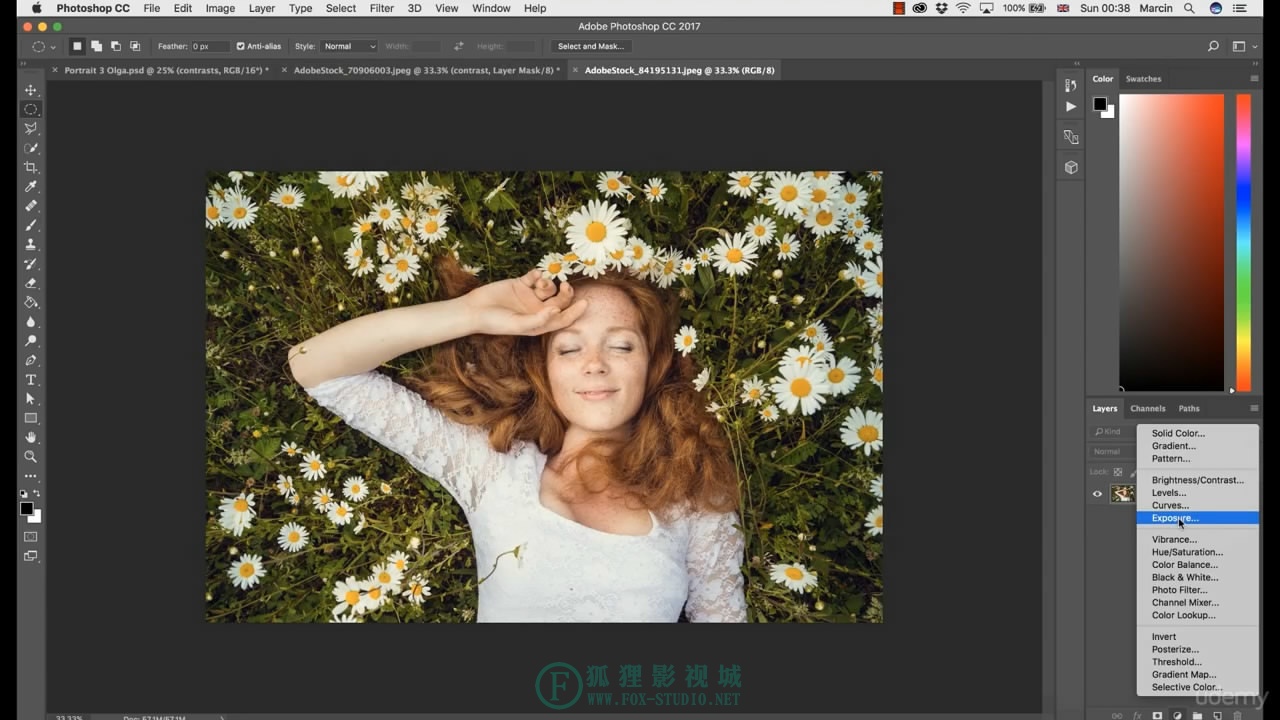Select the Horizontal Type tool

31,380
